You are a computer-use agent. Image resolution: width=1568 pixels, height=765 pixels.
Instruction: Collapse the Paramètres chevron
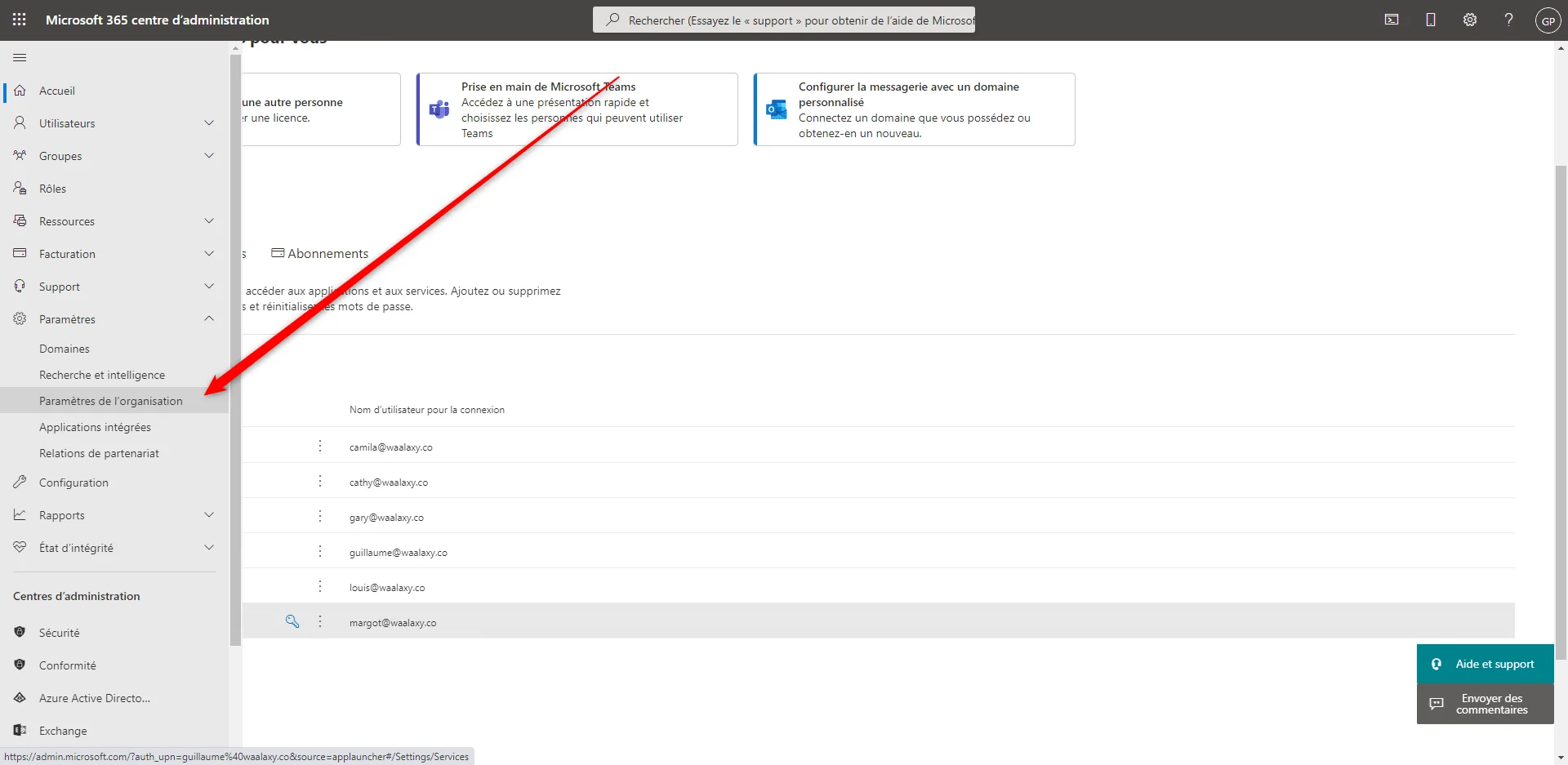click(209, 319)
